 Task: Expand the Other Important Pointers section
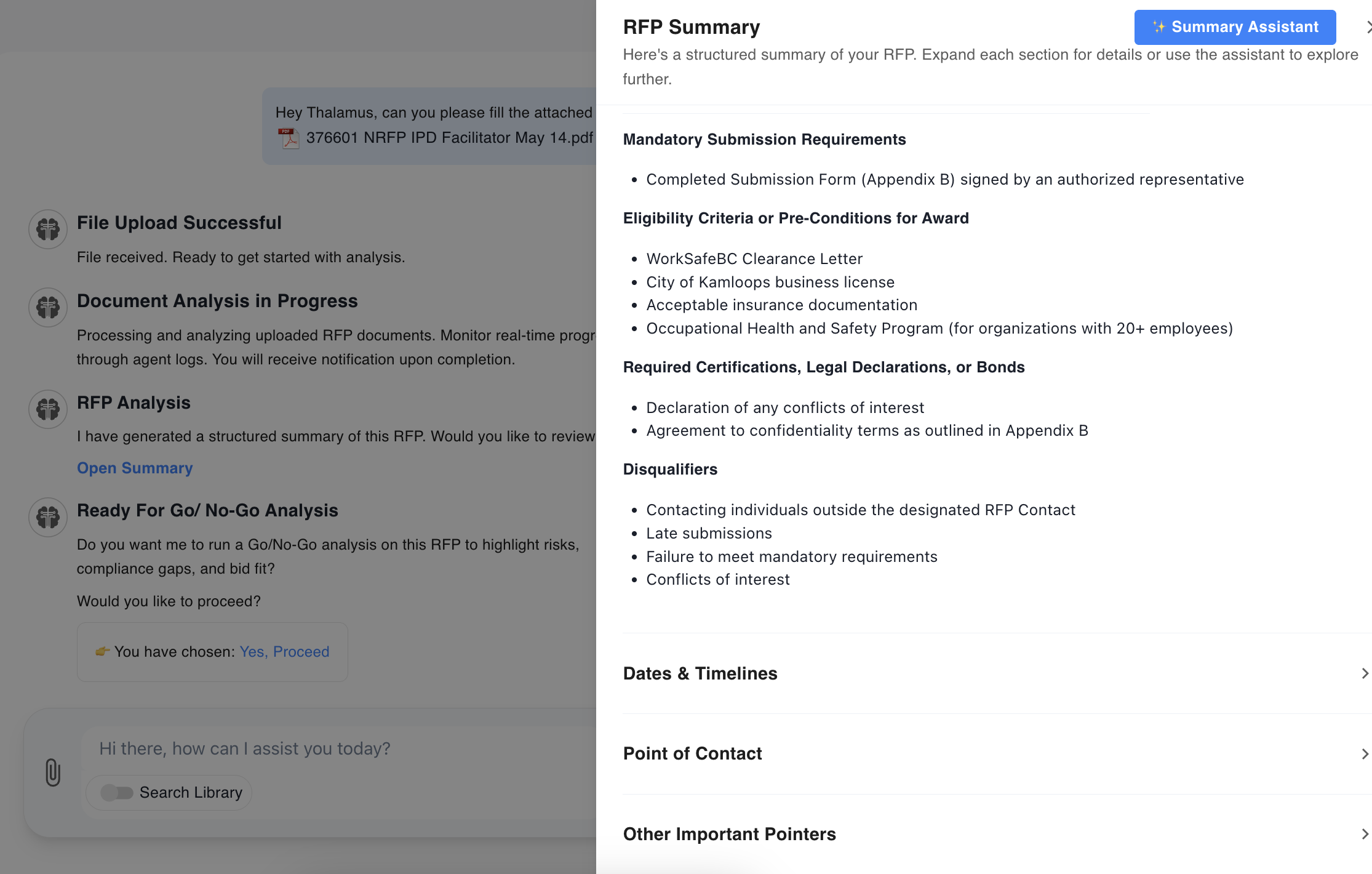point(1364,834)
